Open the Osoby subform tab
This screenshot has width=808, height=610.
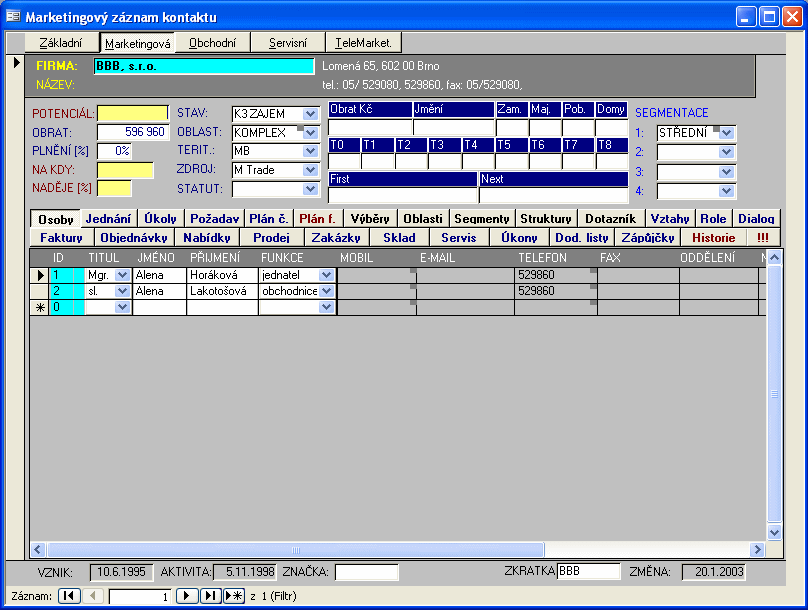click(x=56, y=219)
